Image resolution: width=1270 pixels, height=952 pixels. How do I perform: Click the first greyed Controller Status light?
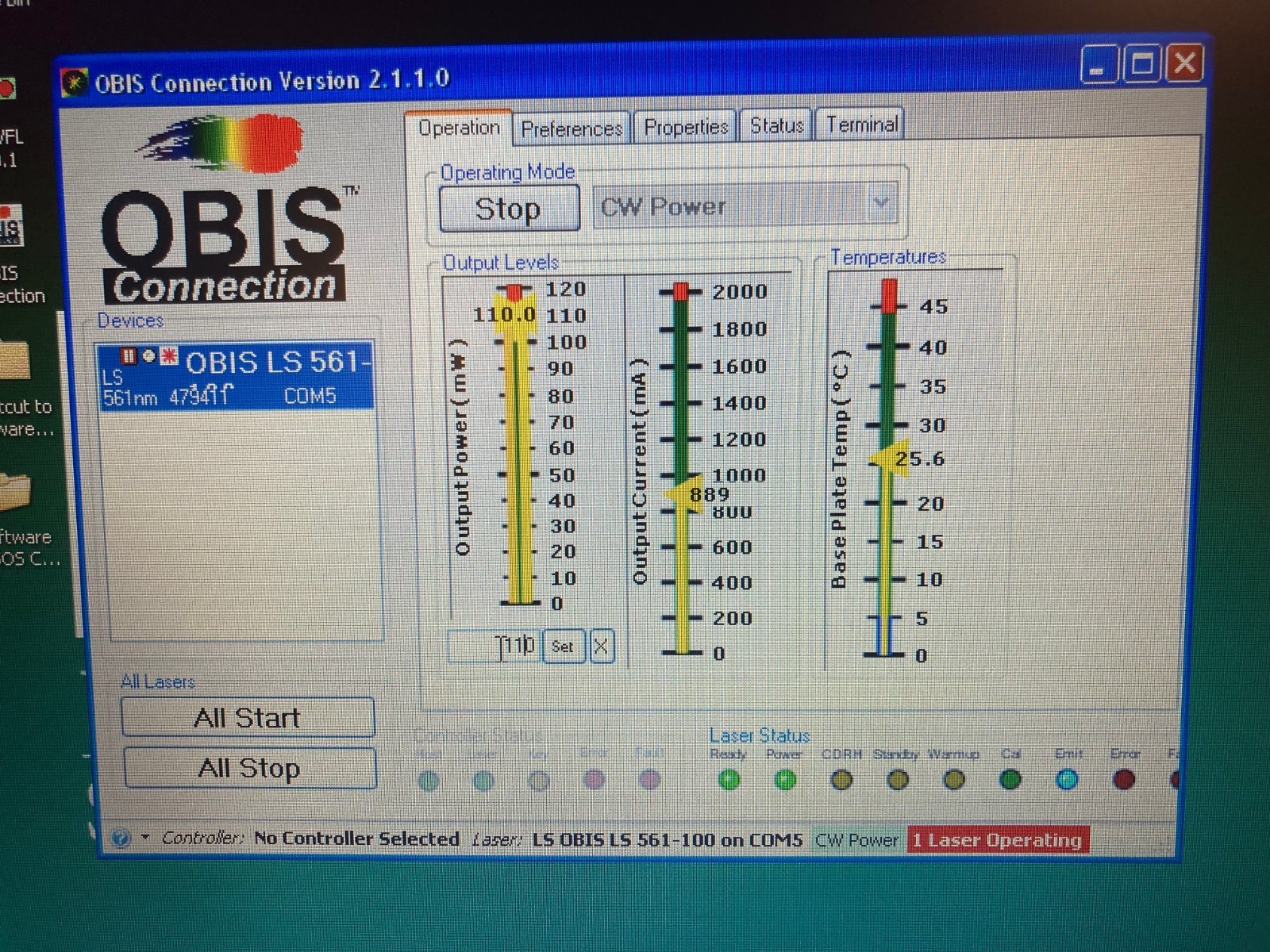[429, 782]
